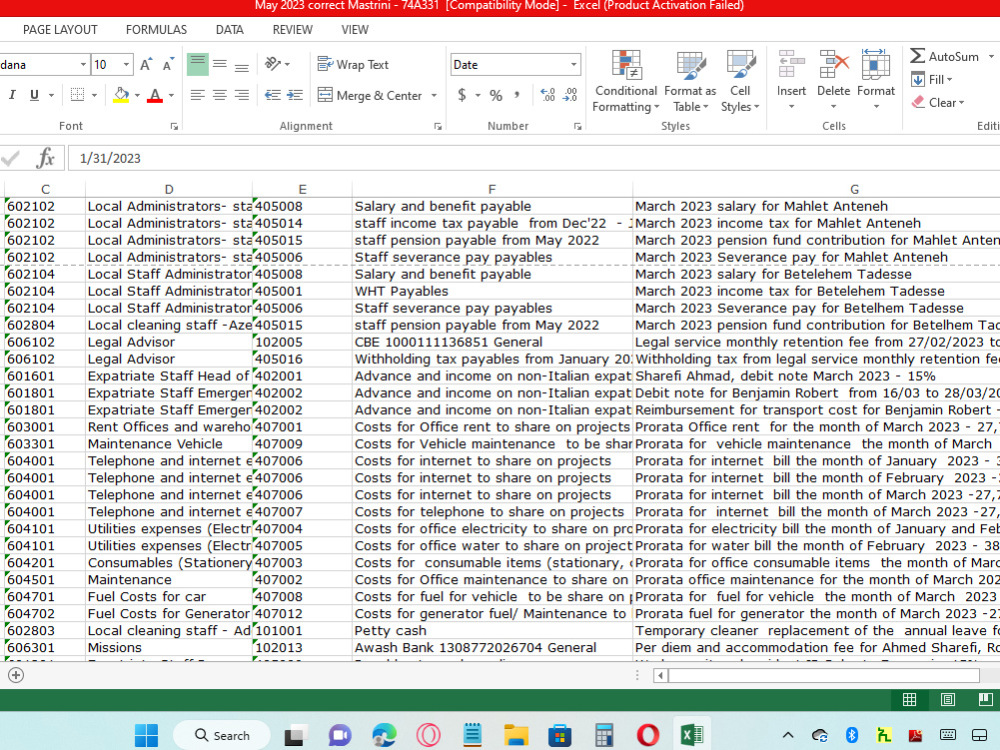The image size is (1000, 750).
Task: Open the Merge & Center dropdown arrow
Action: [434, 96]
